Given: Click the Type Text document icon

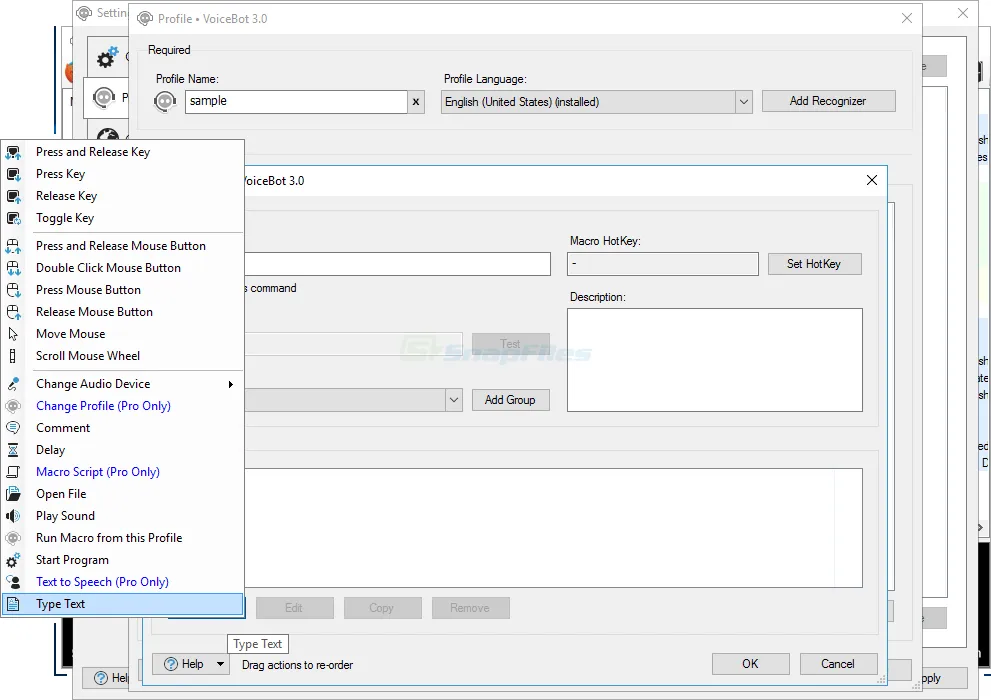Looking at the screenshot, I should [13, 605].
